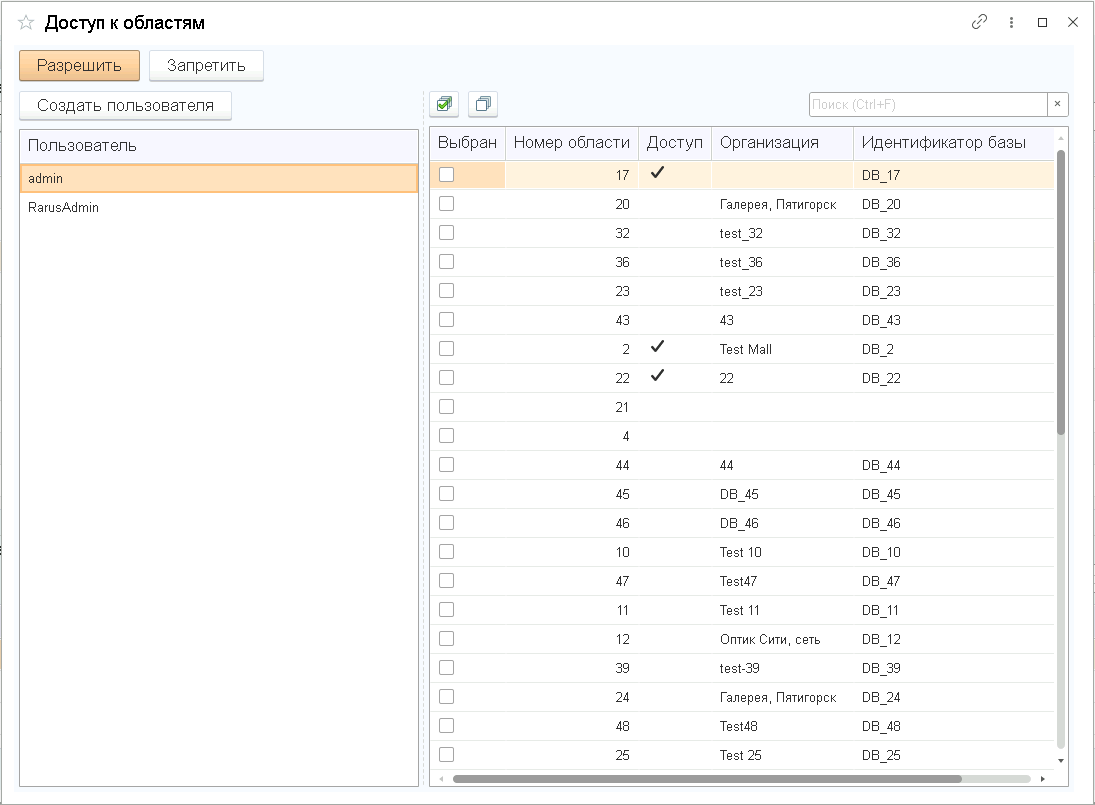Enable checkbox for Оптик Сити, сеть row

446,639
